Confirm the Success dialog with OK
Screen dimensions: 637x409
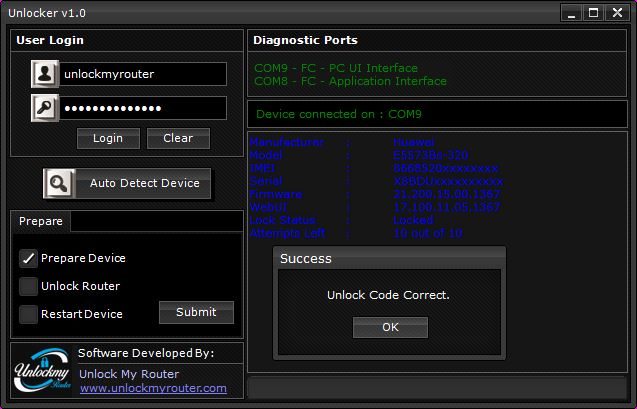point(390,327)
